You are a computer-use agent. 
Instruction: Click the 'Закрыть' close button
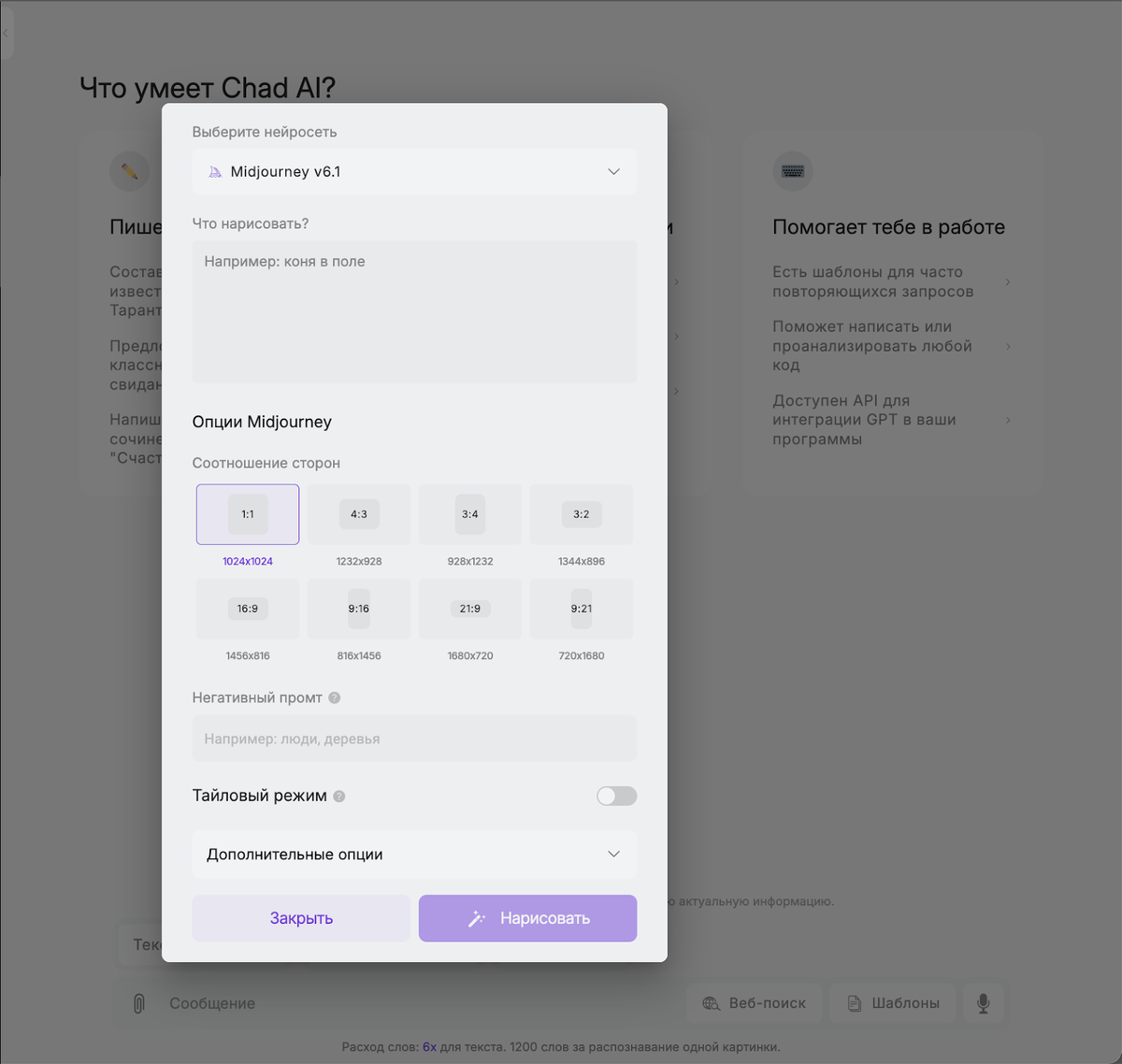click(301, 918)
